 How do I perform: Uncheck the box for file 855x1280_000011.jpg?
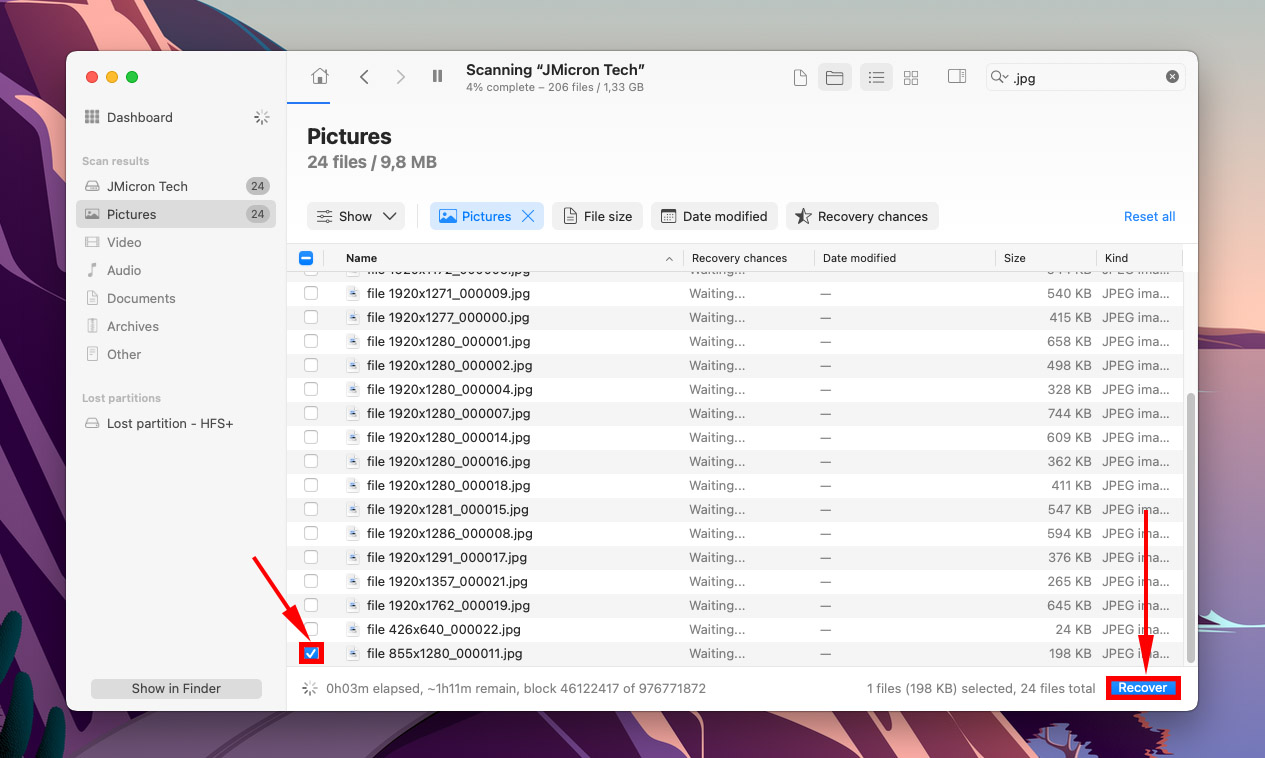(x=311, y=653)
